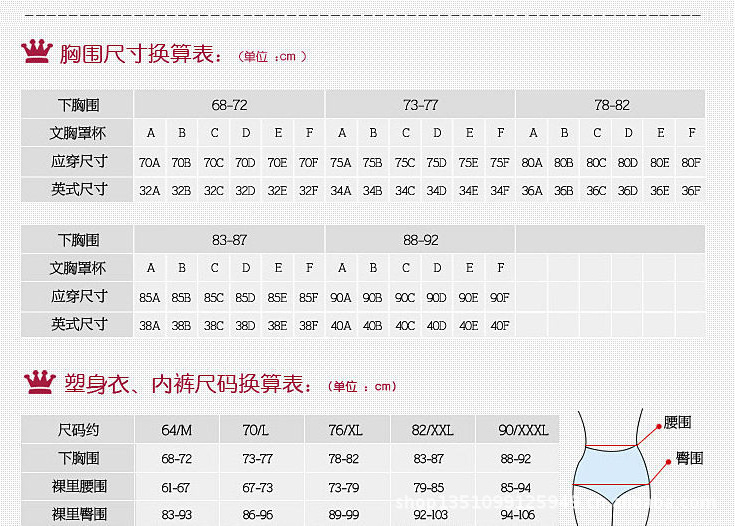Select the 70A size cell
Screen dimensions: 735x526
[150, 162]
